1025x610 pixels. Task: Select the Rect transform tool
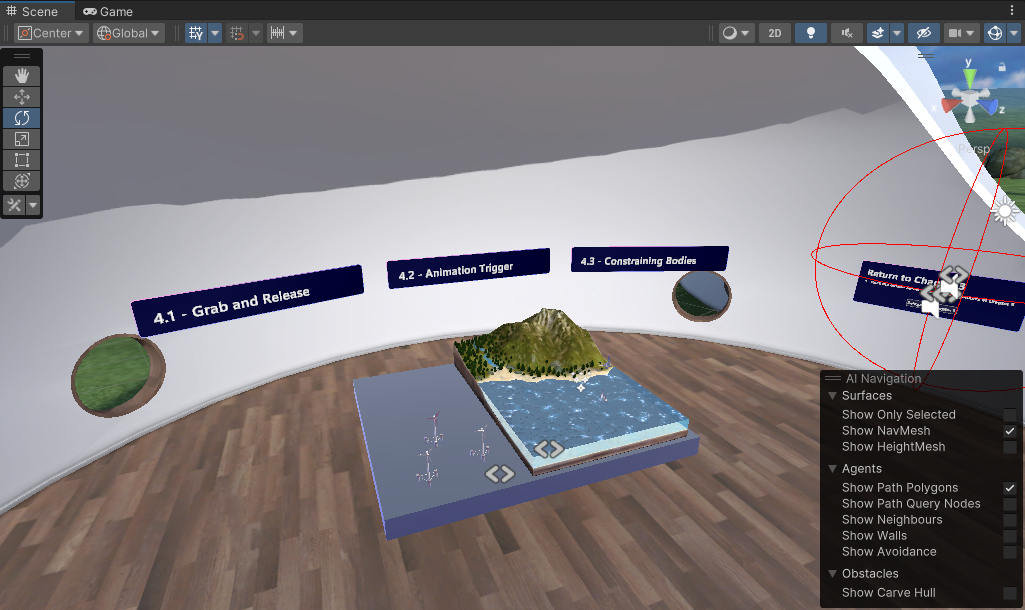point(22,160)
